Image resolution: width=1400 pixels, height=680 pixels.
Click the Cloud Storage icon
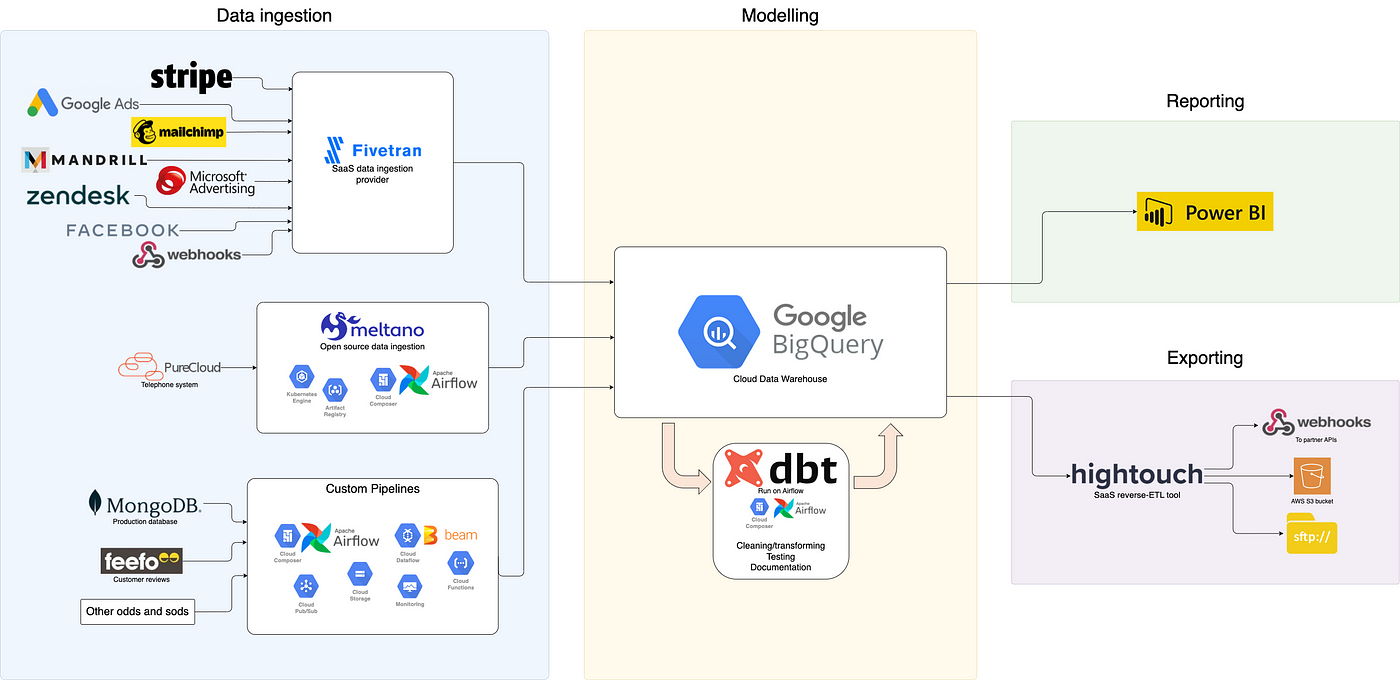(x=360, y=575)
